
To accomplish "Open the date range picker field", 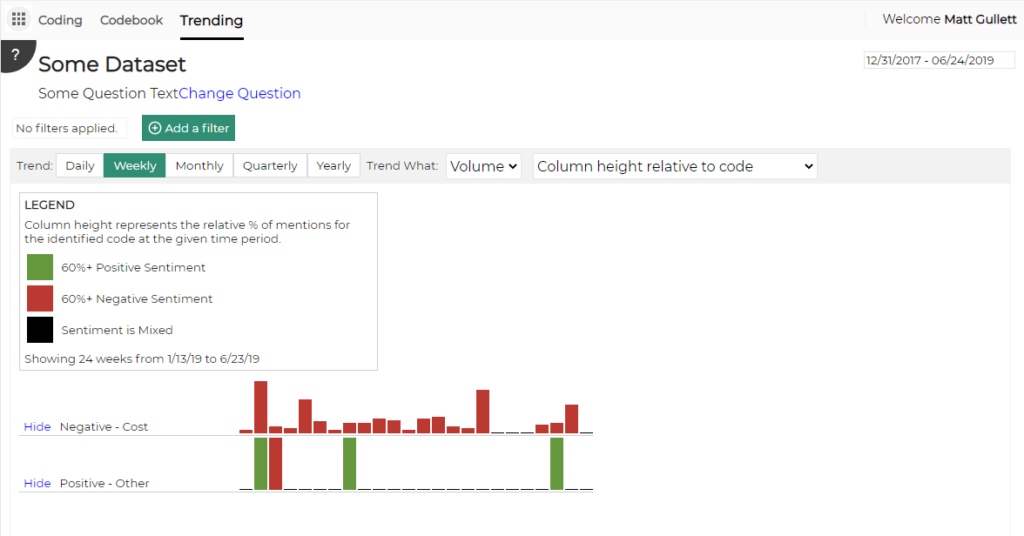I will (x=938, y=60).
